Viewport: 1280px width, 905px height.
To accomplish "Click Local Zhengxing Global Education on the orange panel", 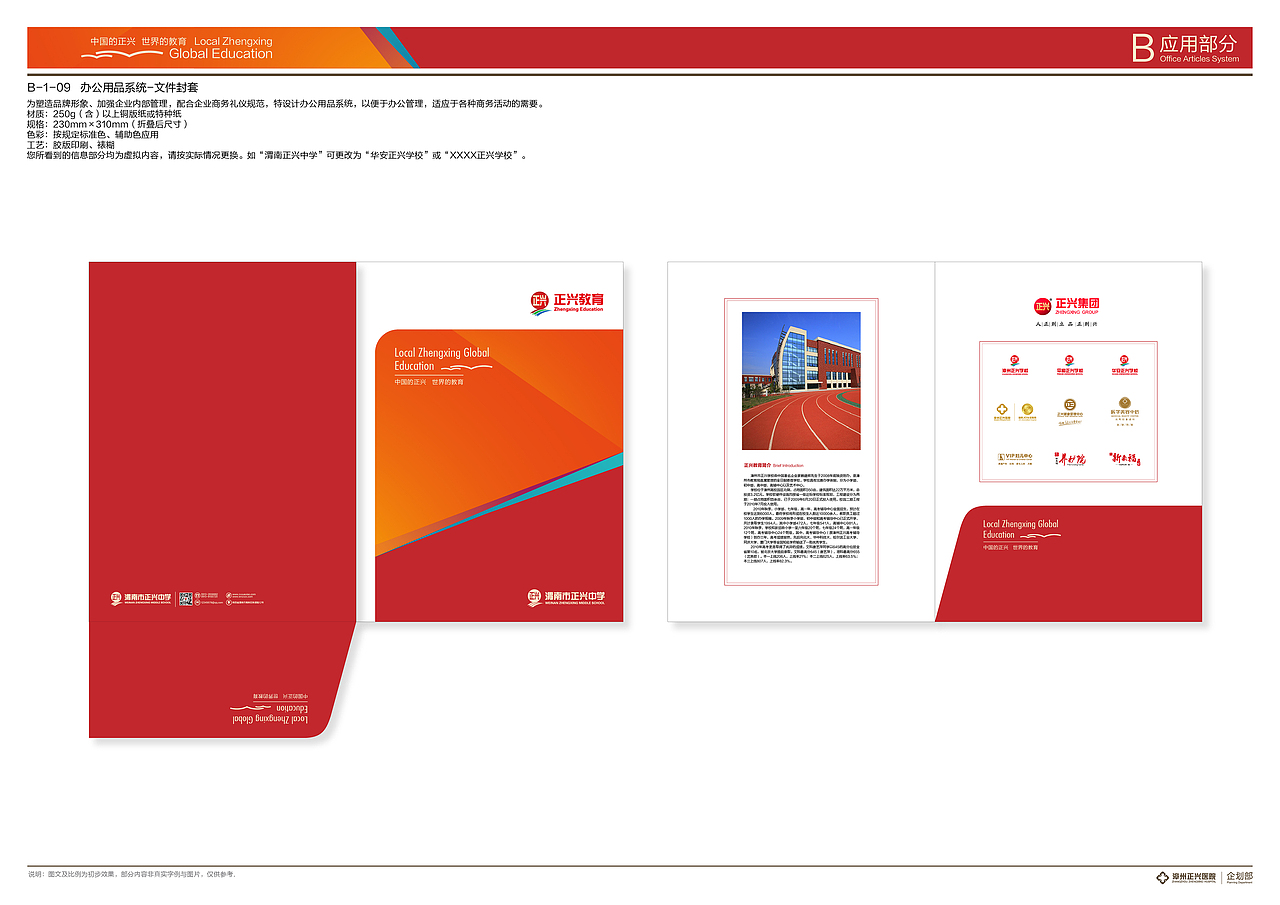I will coord(442,359).
